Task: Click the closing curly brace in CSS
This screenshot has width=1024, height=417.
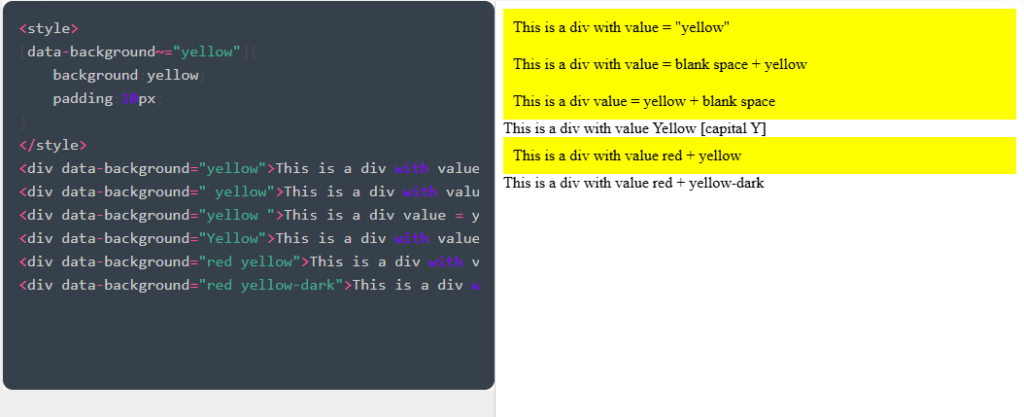Action: point(23,122)
